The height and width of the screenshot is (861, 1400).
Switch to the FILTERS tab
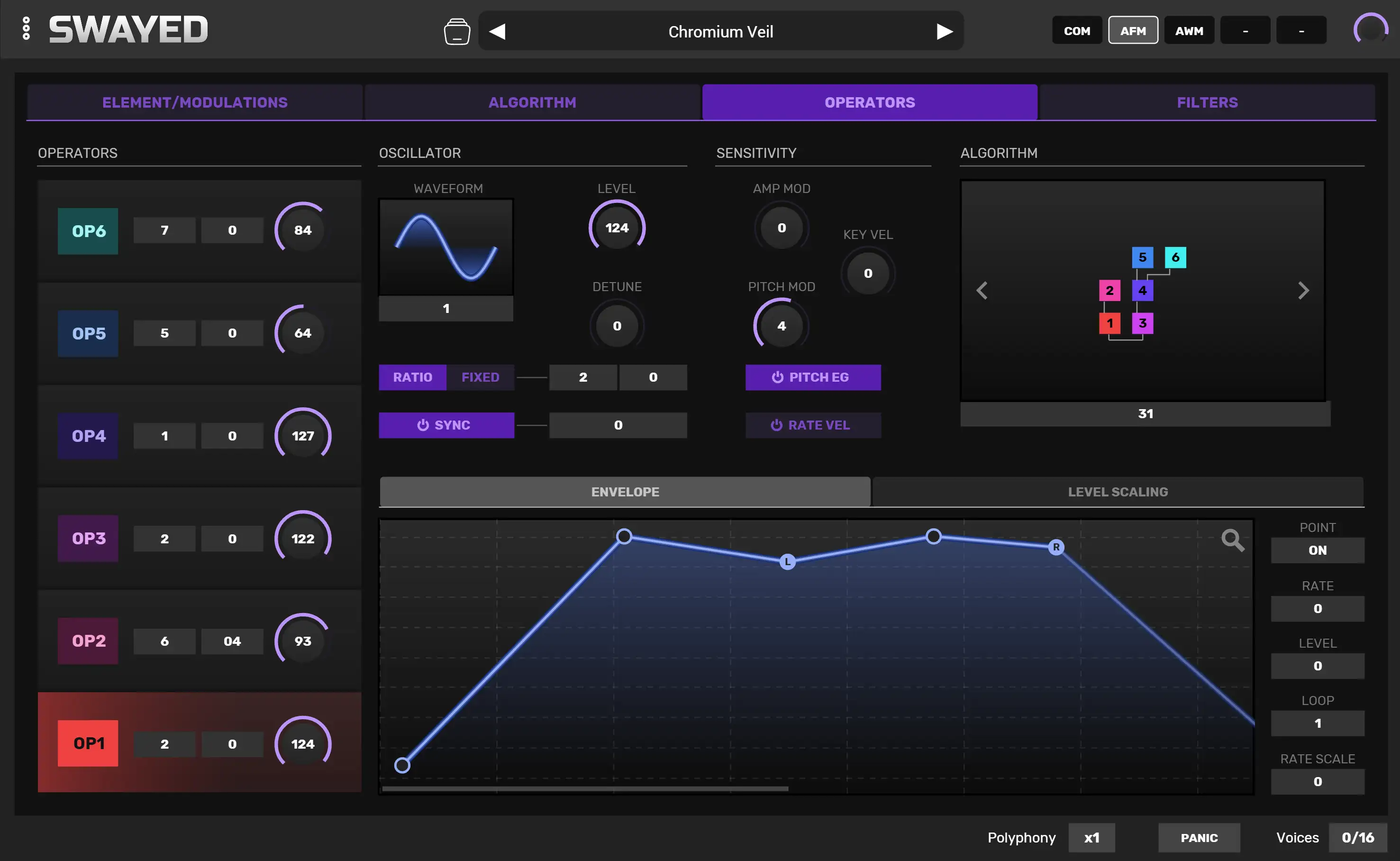tap(1207, 102)
